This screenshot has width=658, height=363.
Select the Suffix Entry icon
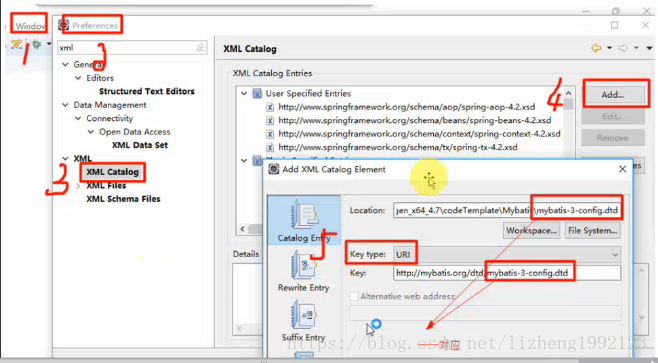click(304, 321)
